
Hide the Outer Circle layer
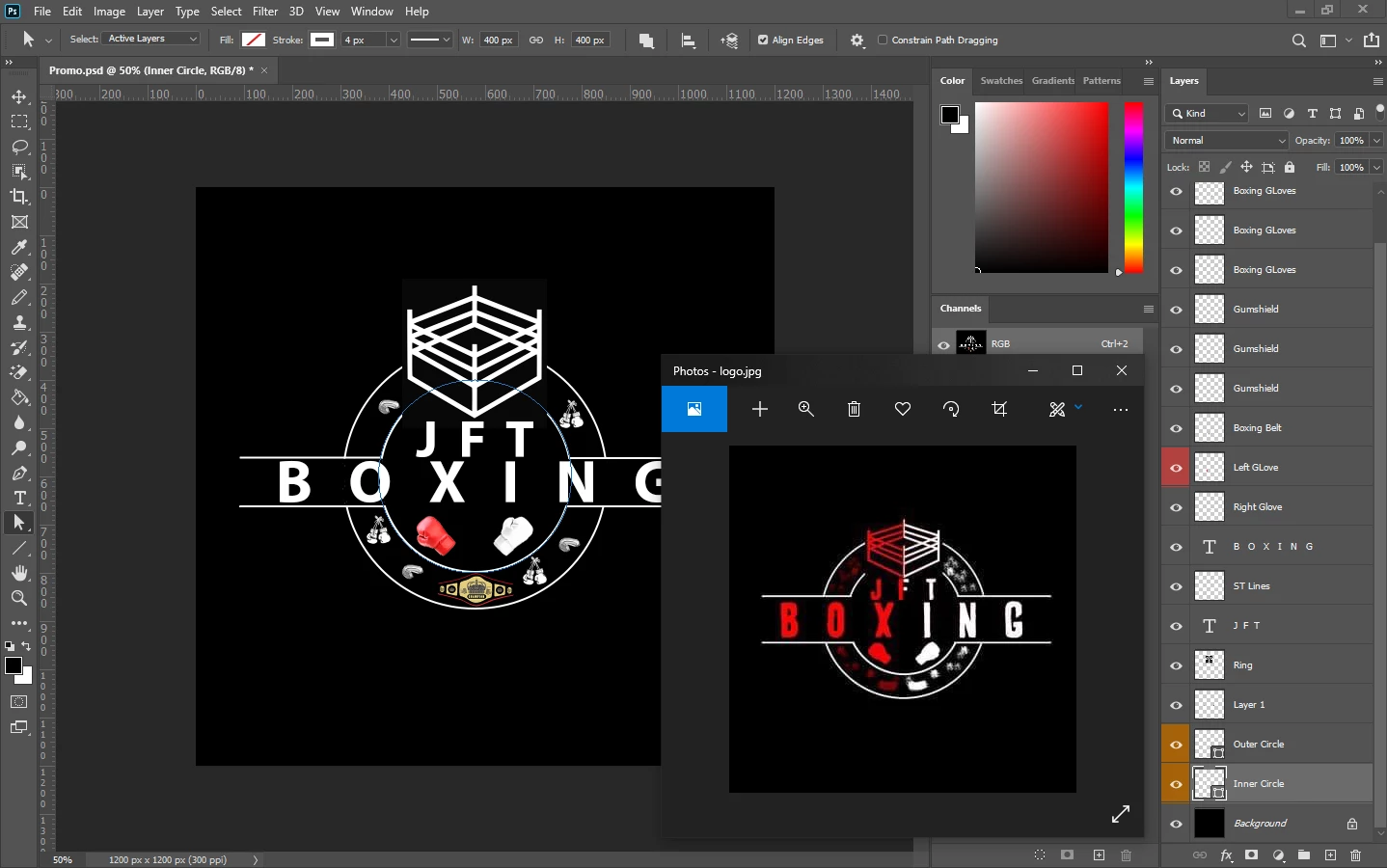1176,745
